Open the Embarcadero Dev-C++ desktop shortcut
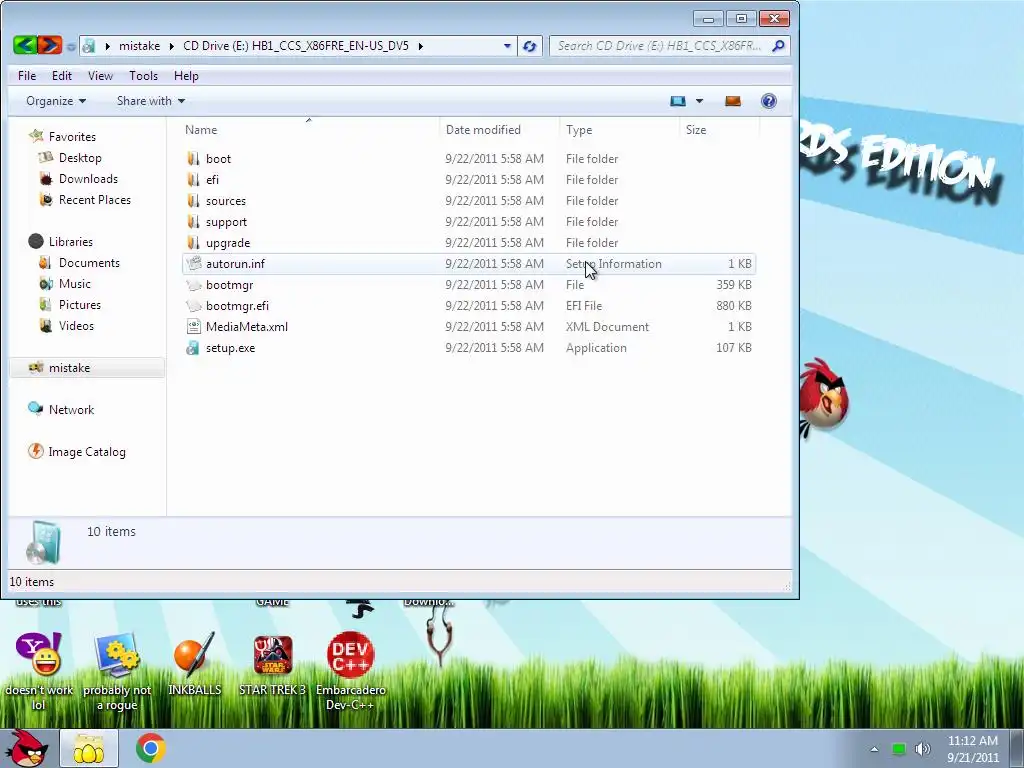The image size is (1024, 768). 351,671
